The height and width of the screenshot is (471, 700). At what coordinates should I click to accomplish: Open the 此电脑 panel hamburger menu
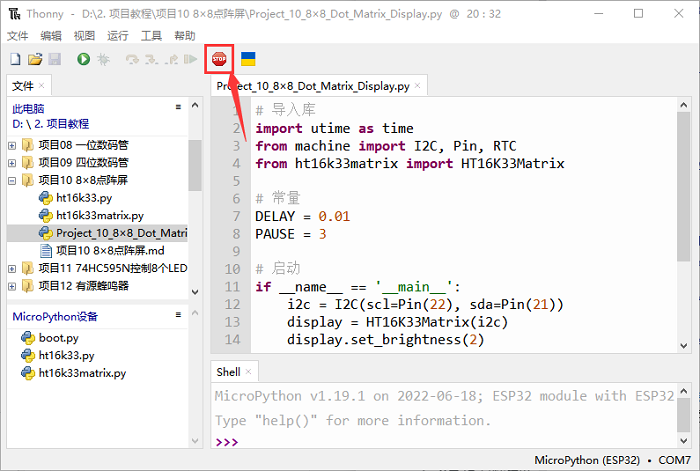[x=178, y=106]
